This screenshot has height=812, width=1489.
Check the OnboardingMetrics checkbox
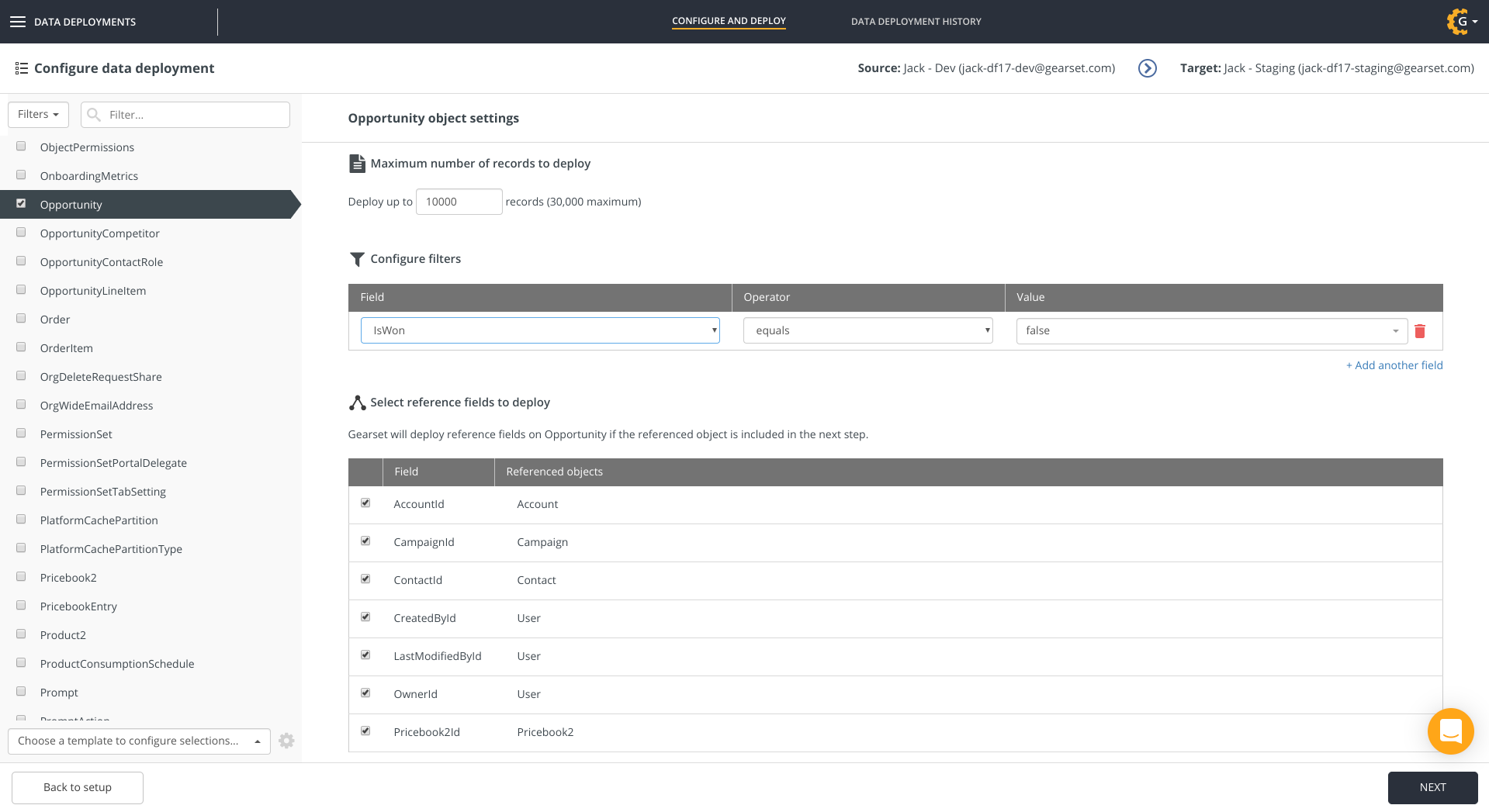[21, 174]
